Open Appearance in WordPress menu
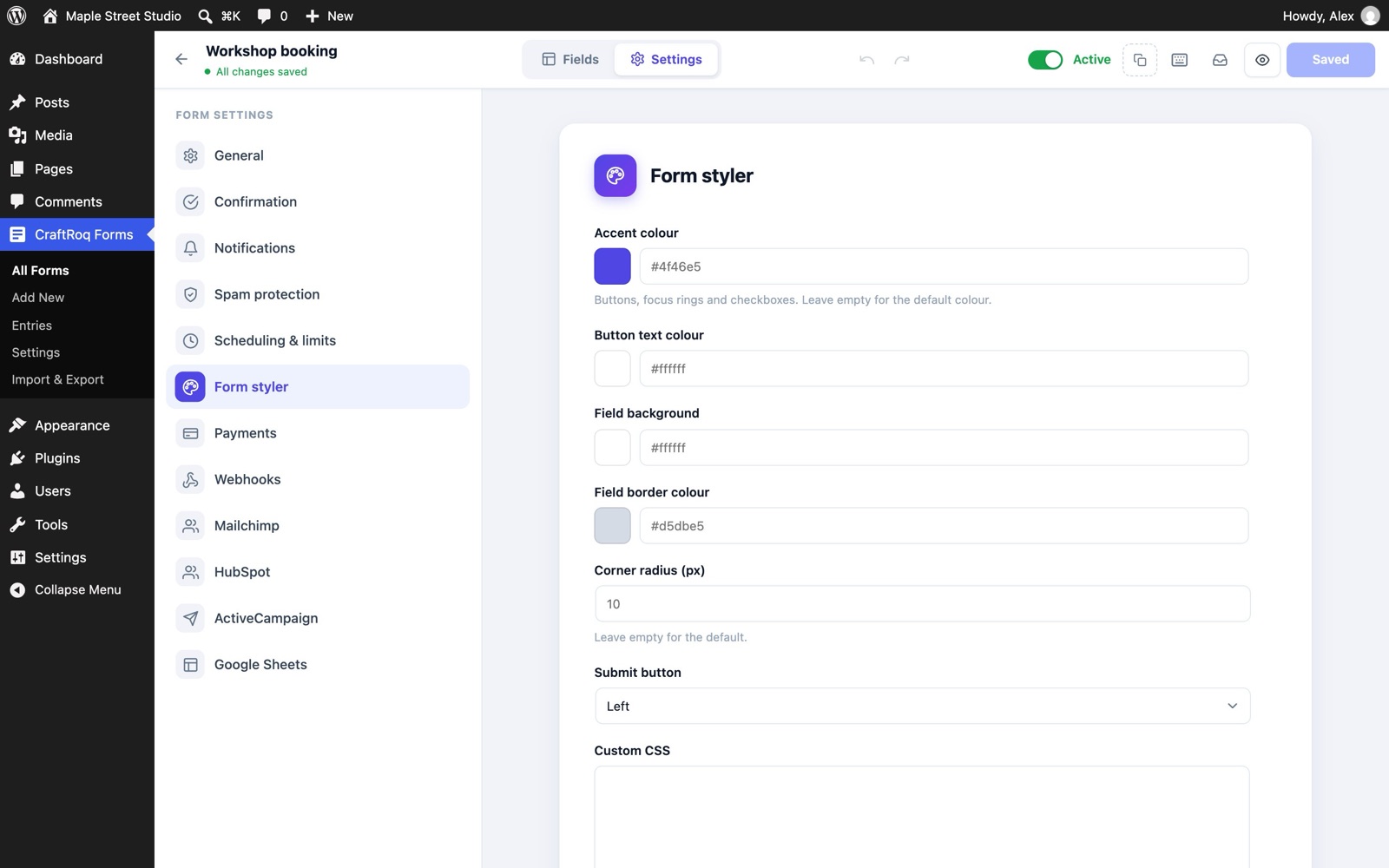 [77, 425]
